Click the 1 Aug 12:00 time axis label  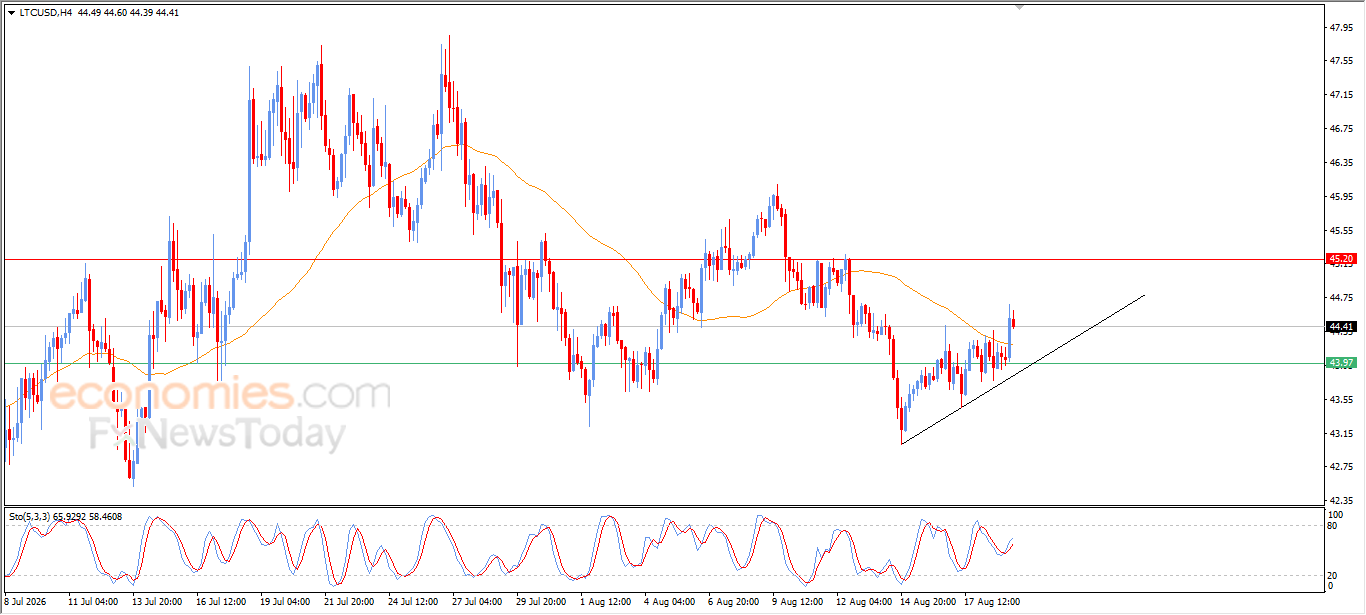pyautogui.click(x=606, y=603)
